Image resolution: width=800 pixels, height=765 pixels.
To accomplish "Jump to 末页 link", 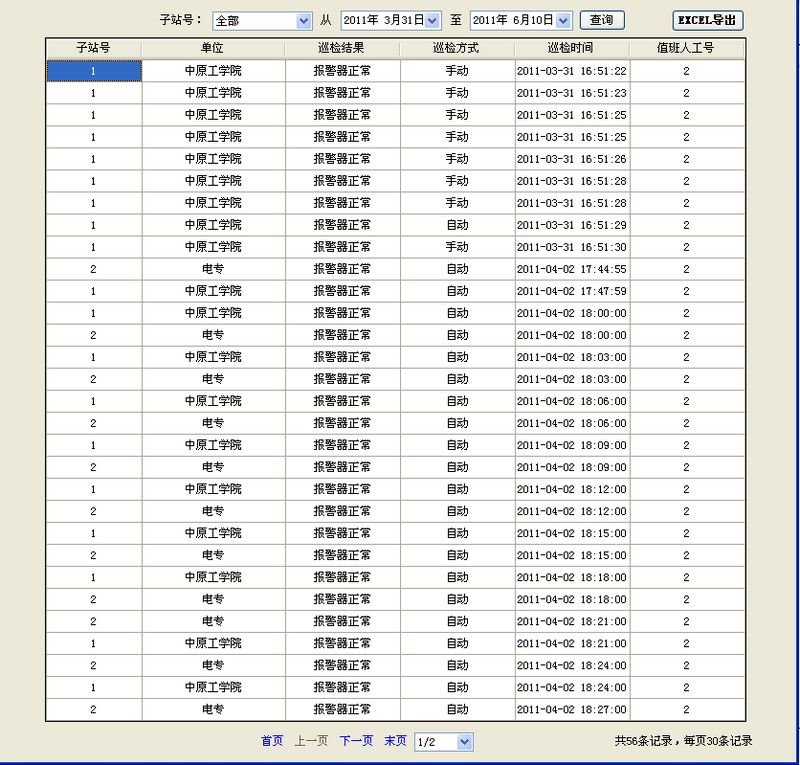I will pos(395,741).
